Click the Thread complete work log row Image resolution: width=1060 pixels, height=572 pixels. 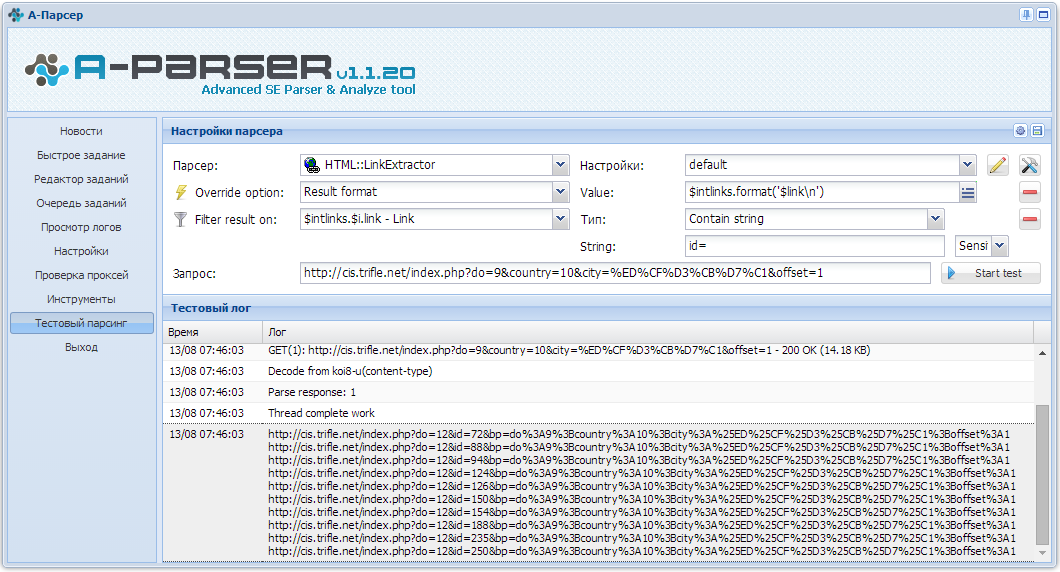598,413
